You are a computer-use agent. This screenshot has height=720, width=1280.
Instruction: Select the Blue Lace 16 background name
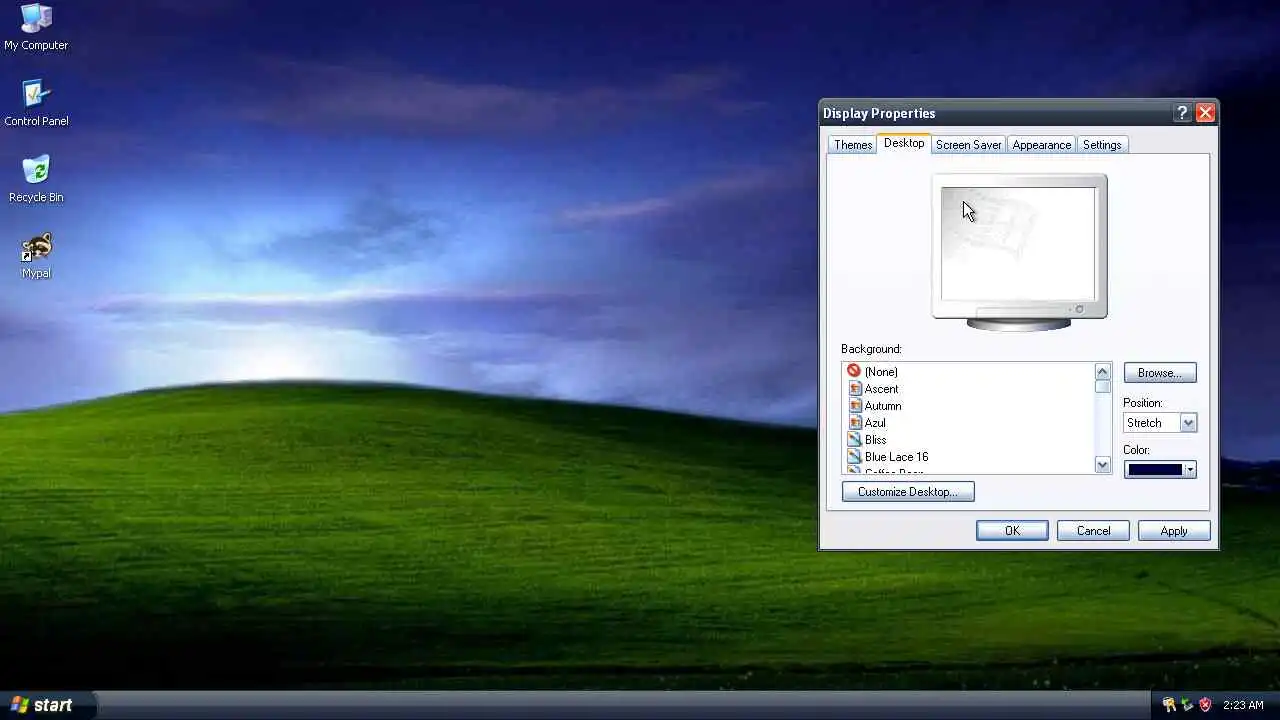point(897,457)
